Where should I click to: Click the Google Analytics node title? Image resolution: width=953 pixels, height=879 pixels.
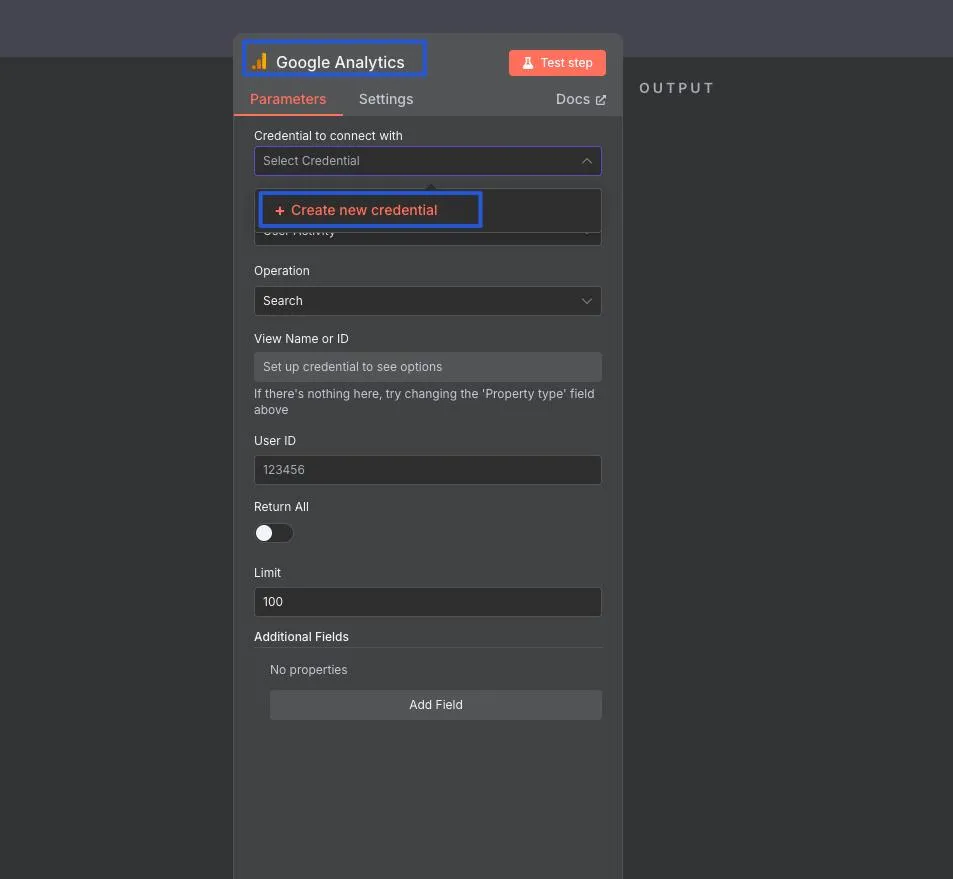click(x=340, y=62)
